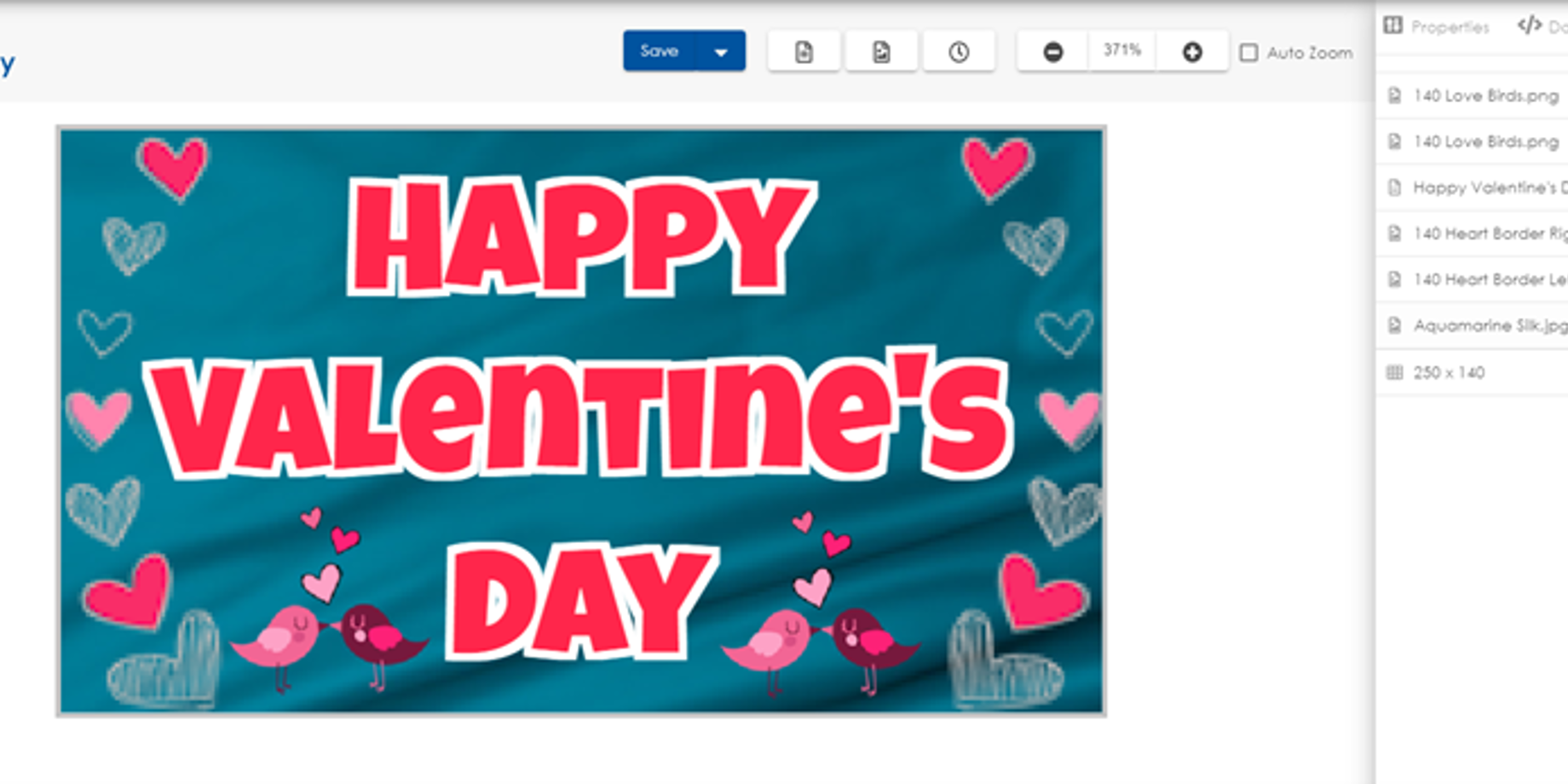Click the 250 x 140 dimensions row

tap(1449, 372)
